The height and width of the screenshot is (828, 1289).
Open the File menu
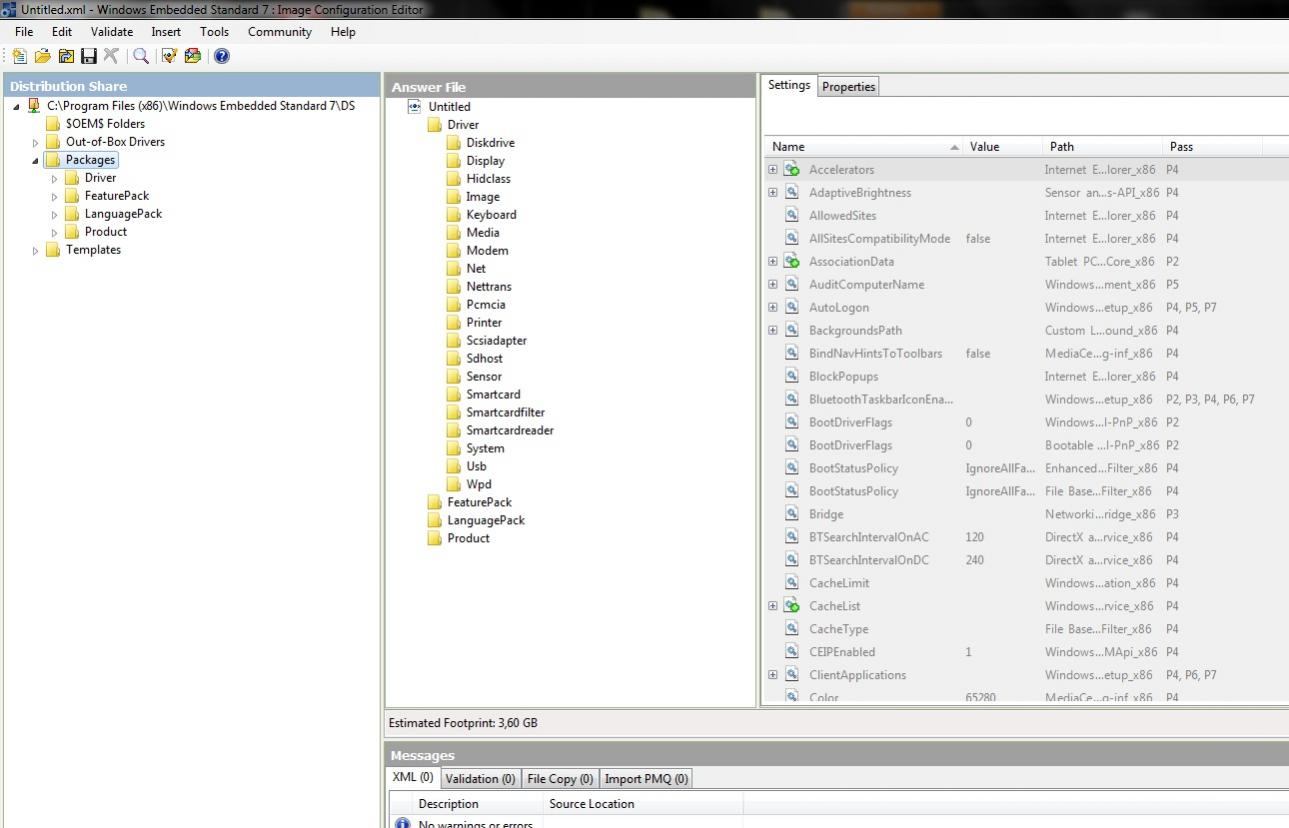pos(24,31)
